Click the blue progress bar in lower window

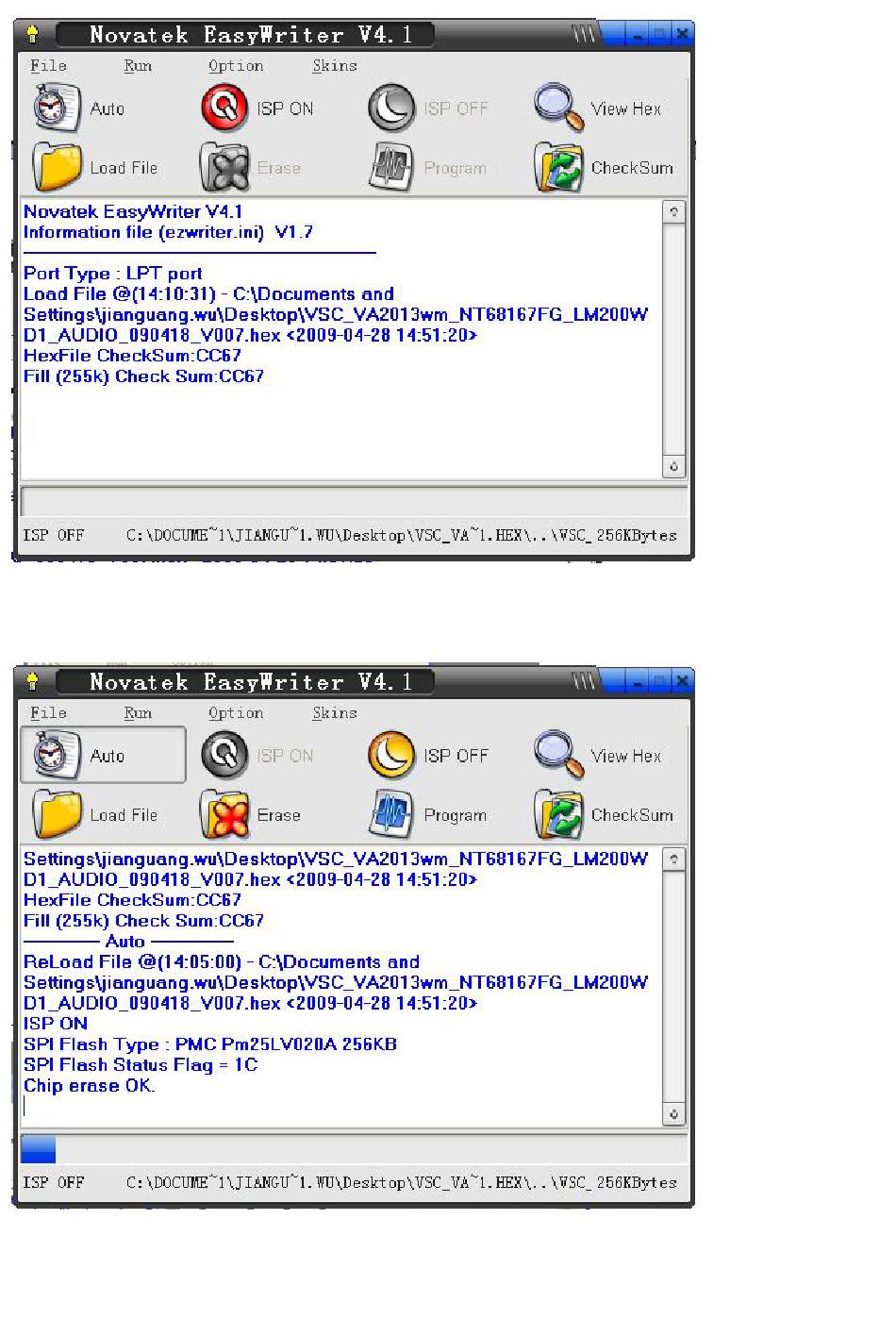point(39,1149)
